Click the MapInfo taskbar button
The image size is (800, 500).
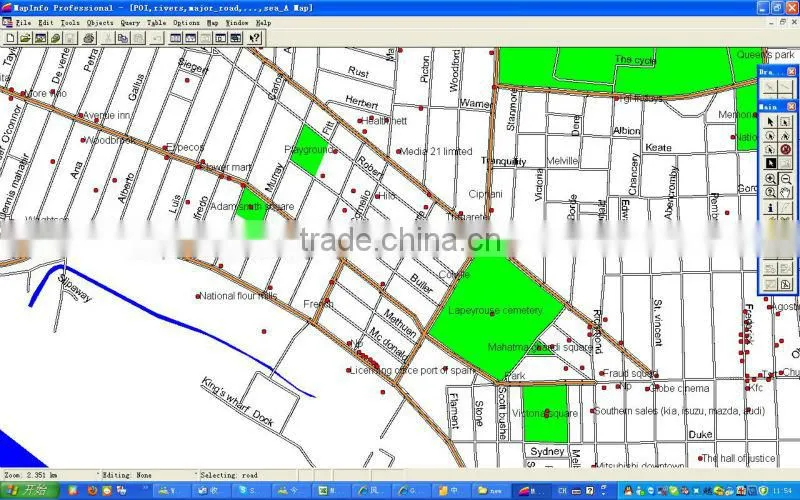point(531,491)
